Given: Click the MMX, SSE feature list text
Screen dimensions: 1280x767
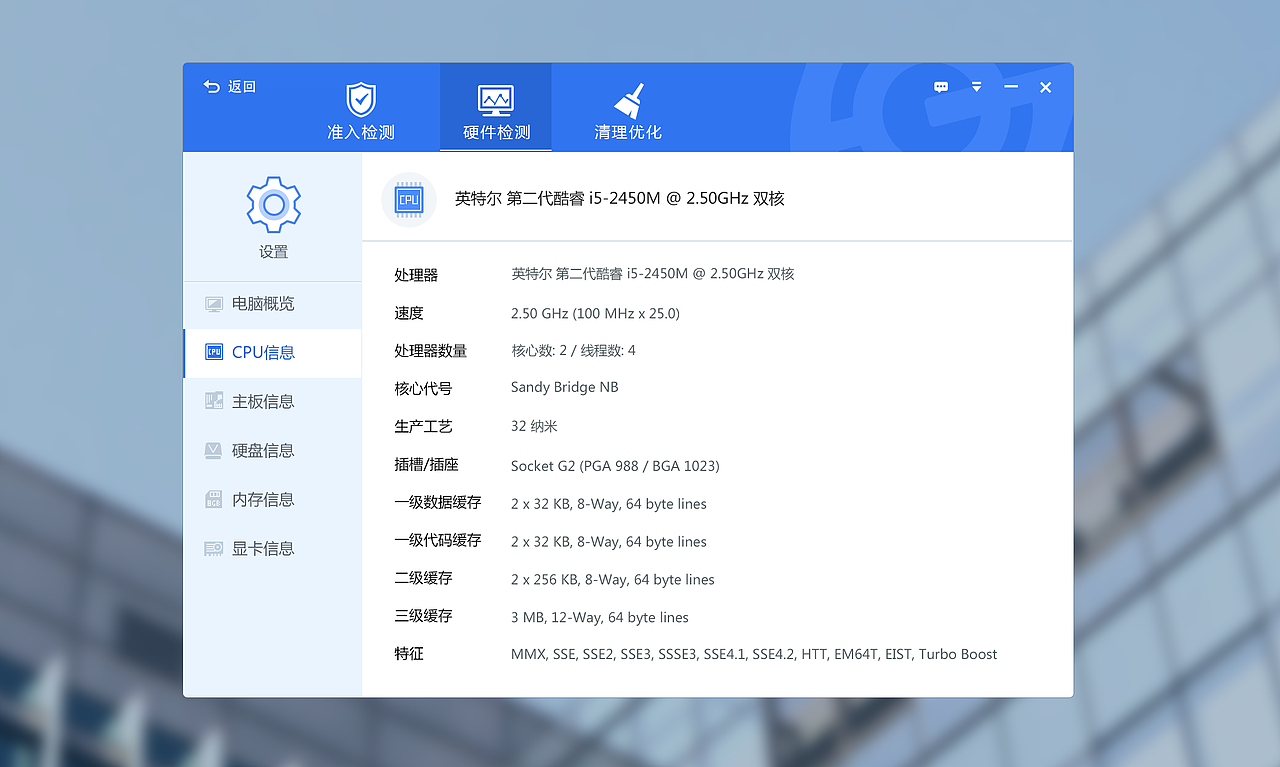Looking at the screenshot, I should coord(754,654).
